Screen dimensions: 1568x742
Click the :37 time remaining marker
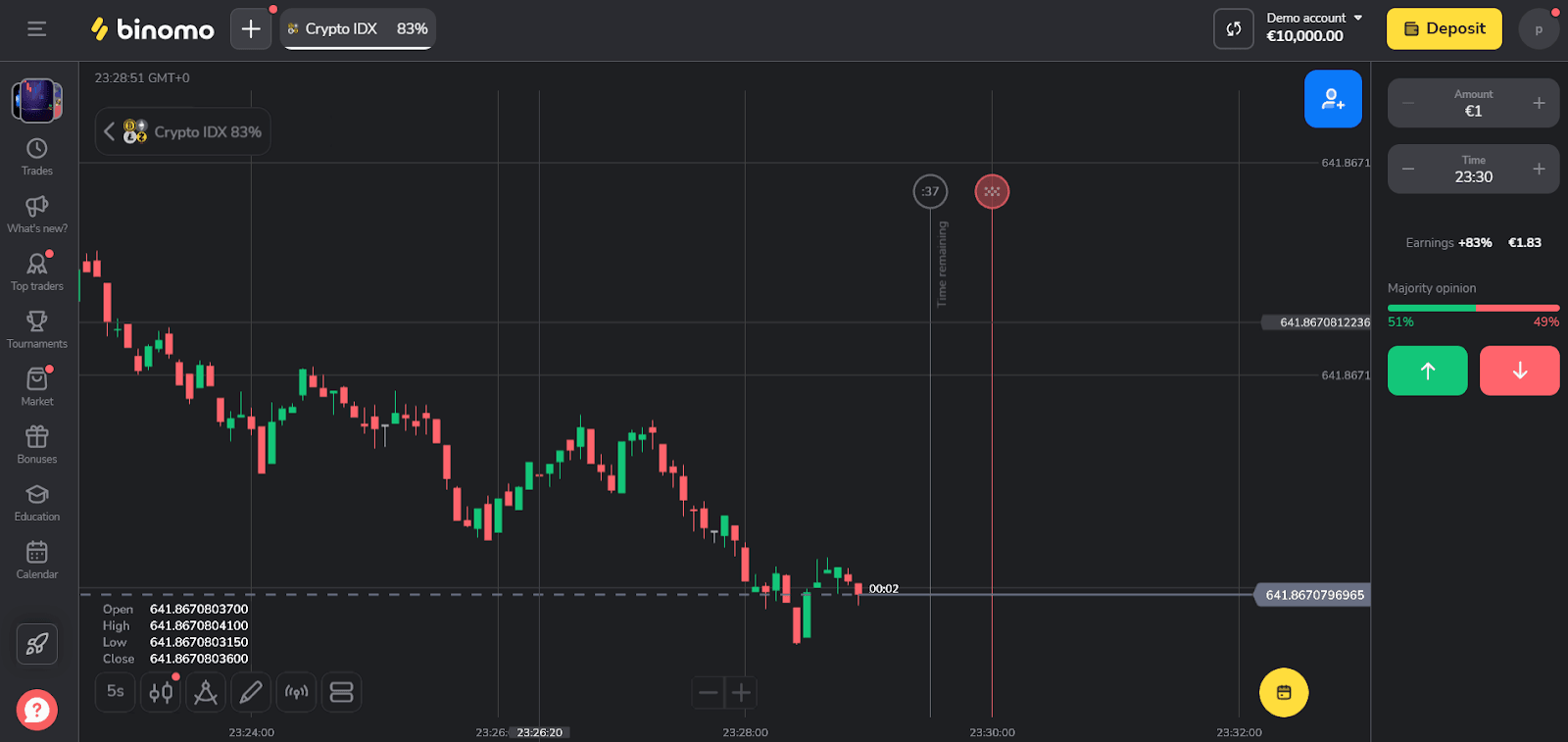[x=930, y=191]
